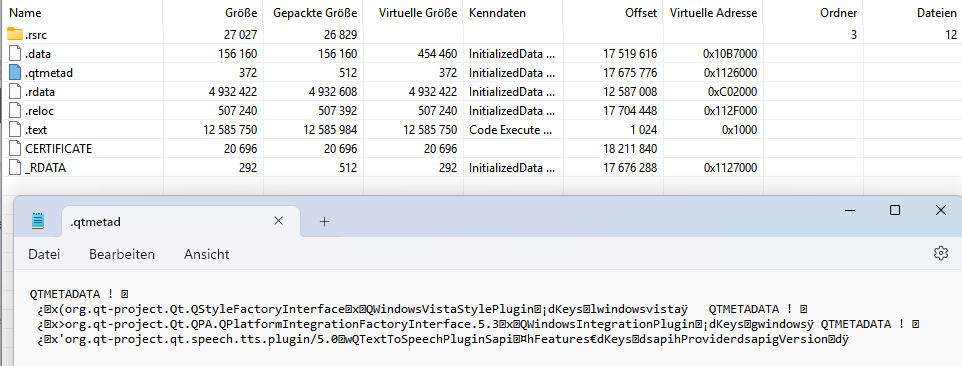Select the .text file icon

[15, 130]
